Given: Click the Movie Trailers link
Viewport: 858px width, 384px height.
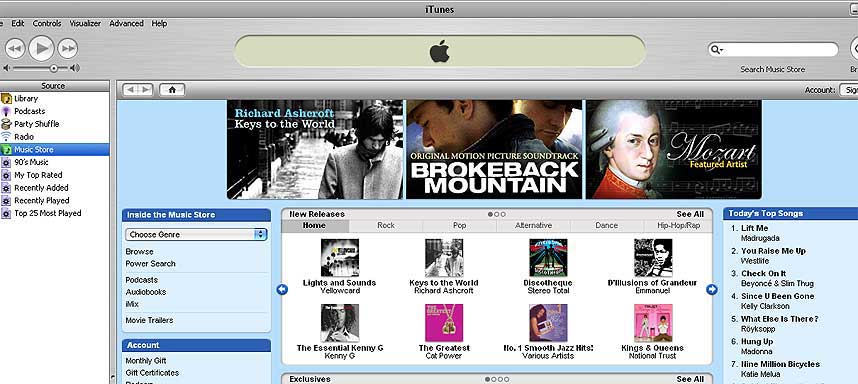Looking at the screenshot, I should pyautogui.click(x=149, y=321).
